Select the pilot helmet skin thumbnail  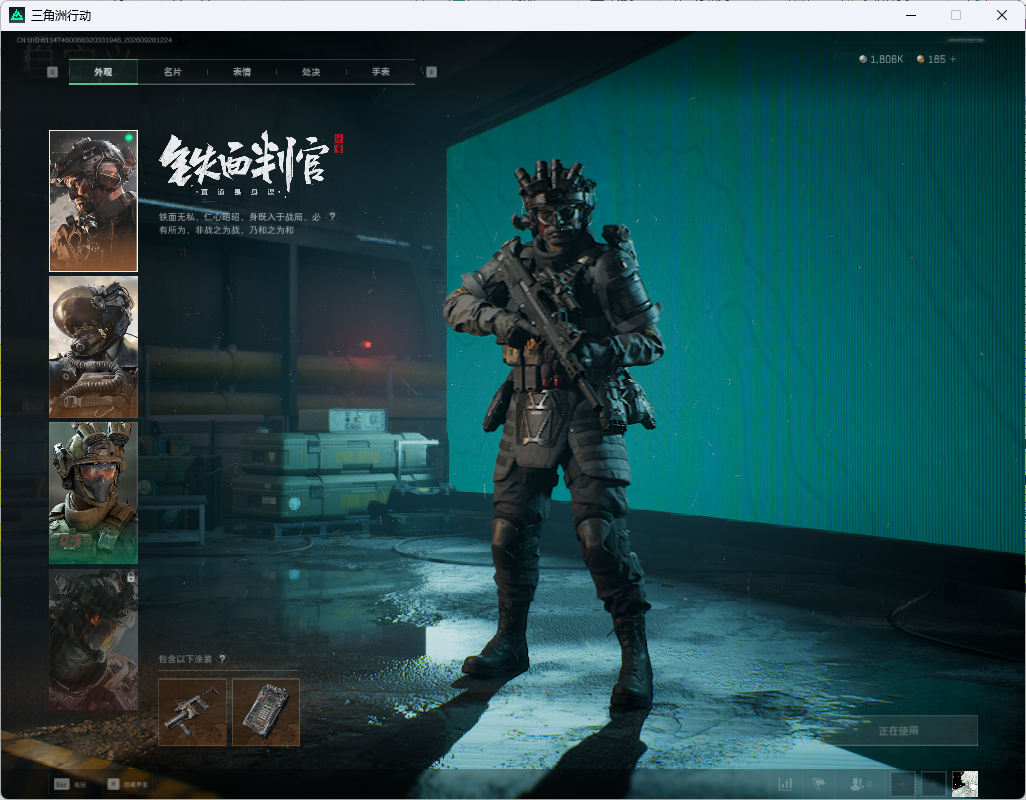(x=94, y=347)
